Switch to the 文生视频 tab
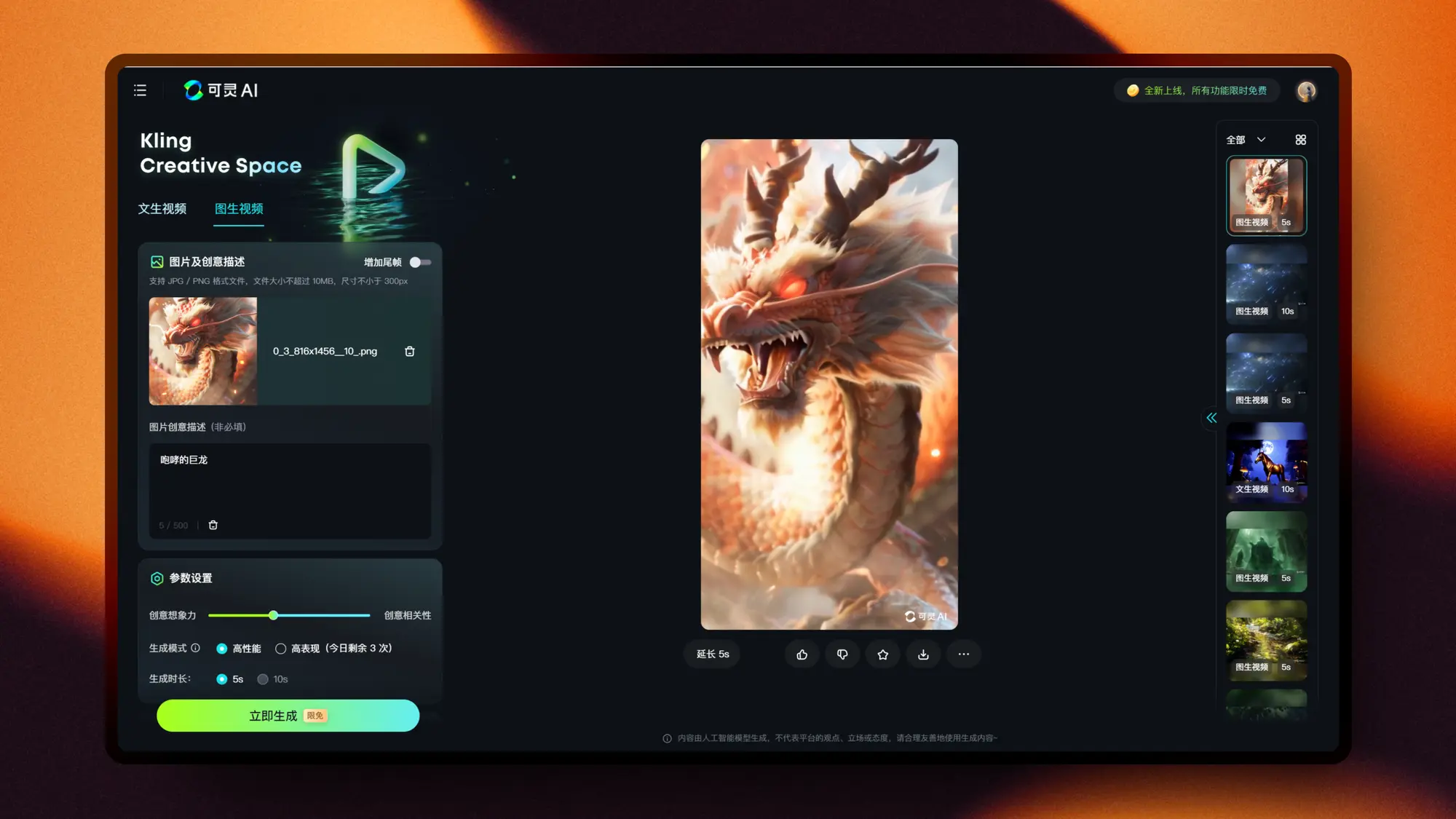1456x819 pixels. tap(162, 209)
